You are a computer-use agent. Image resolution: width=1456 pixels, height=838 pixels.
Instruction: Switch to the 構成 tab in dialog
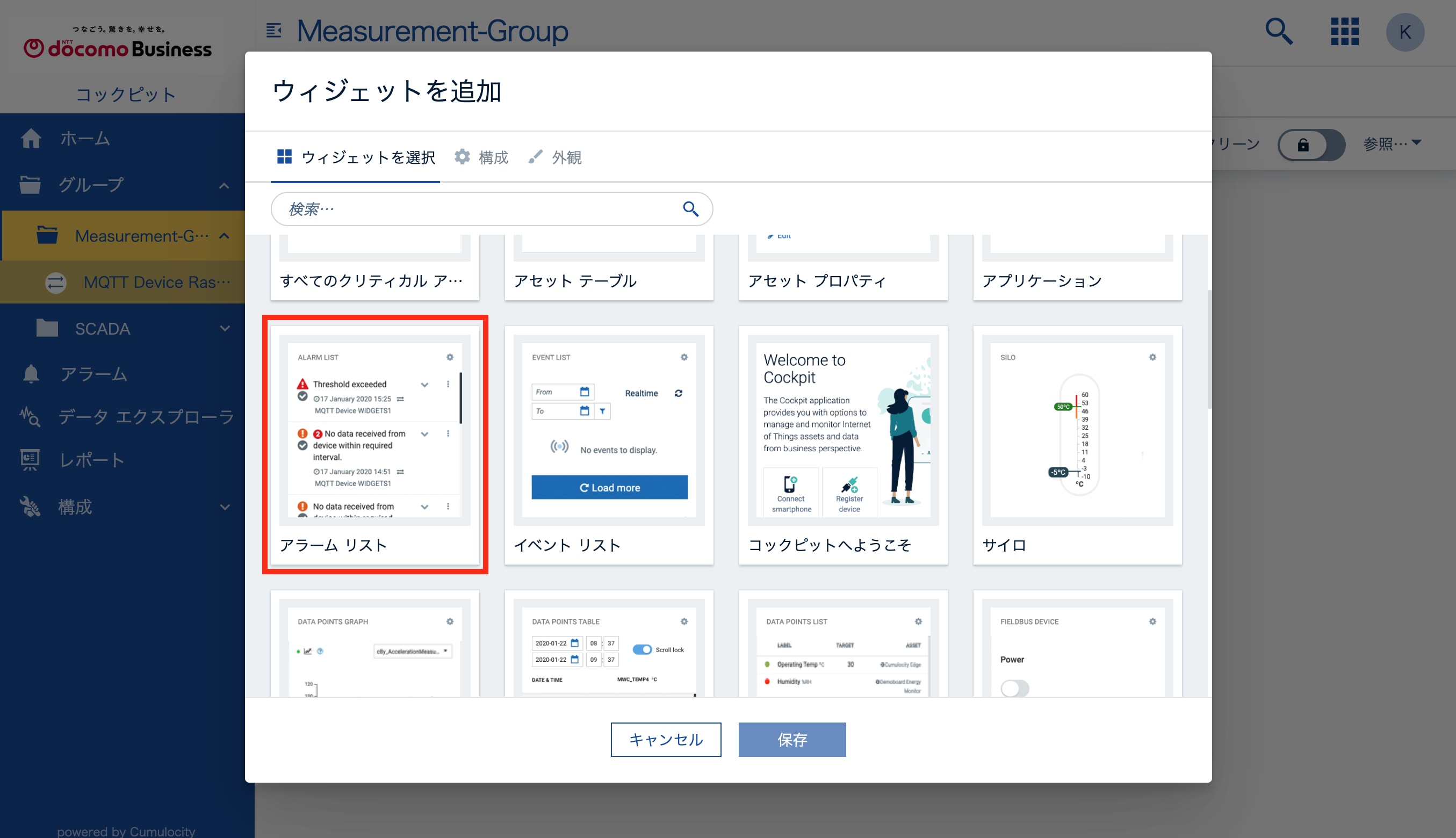(x=482, y=157)
